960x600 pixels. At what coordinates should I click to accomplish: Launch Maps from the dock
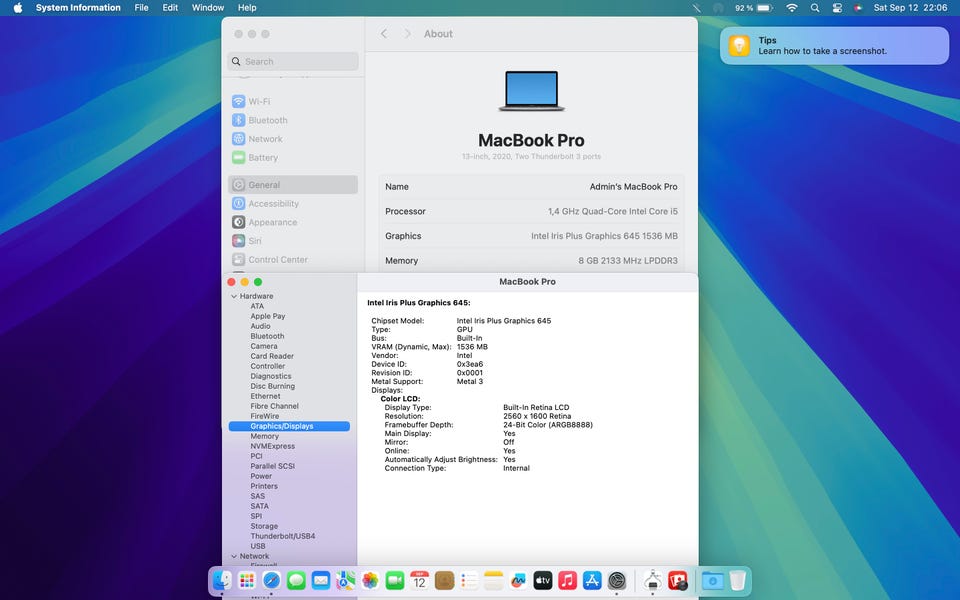click(345, 580)
